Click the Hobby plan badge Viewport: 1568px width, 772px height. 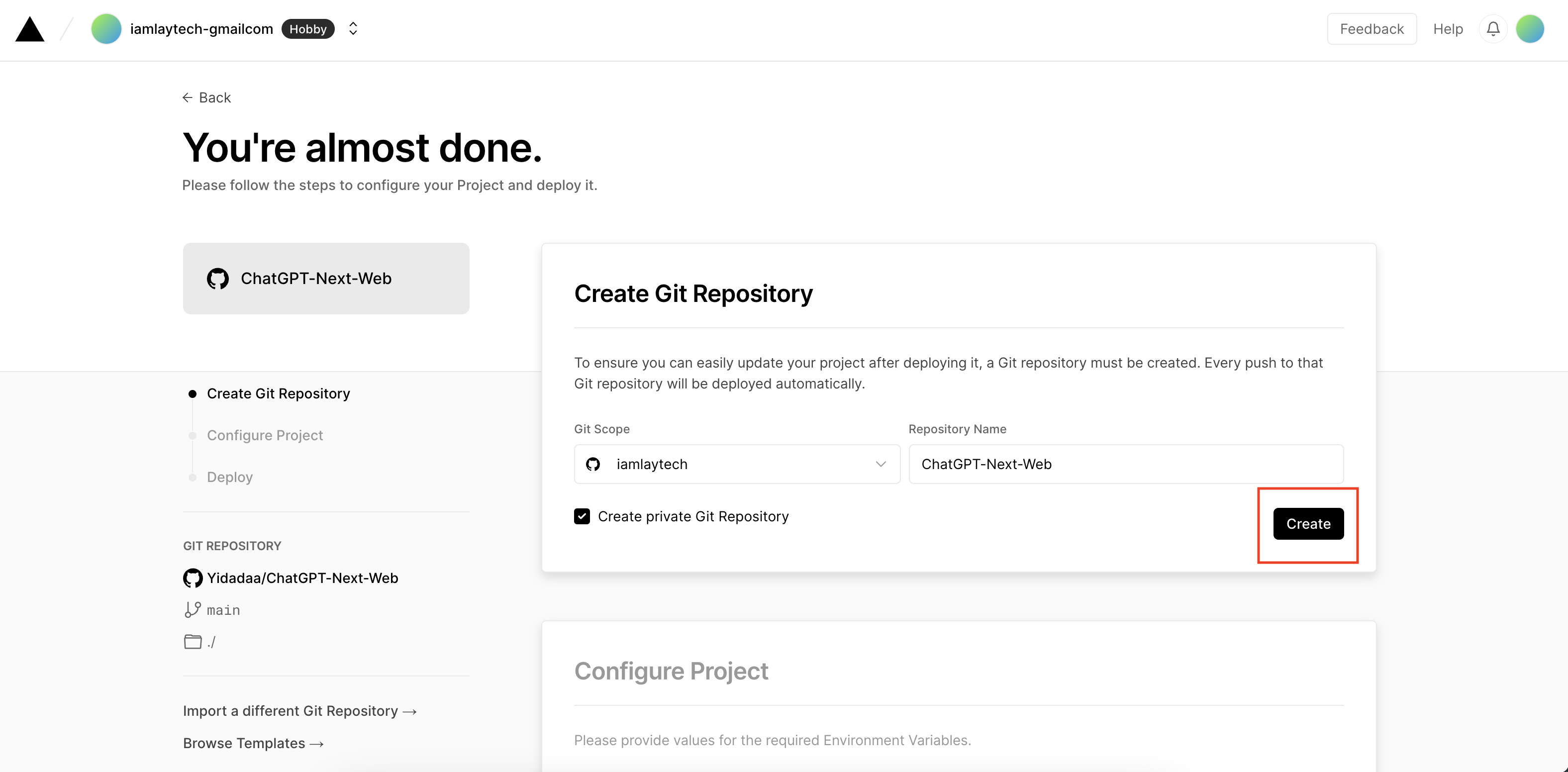[x=308, y=29]
